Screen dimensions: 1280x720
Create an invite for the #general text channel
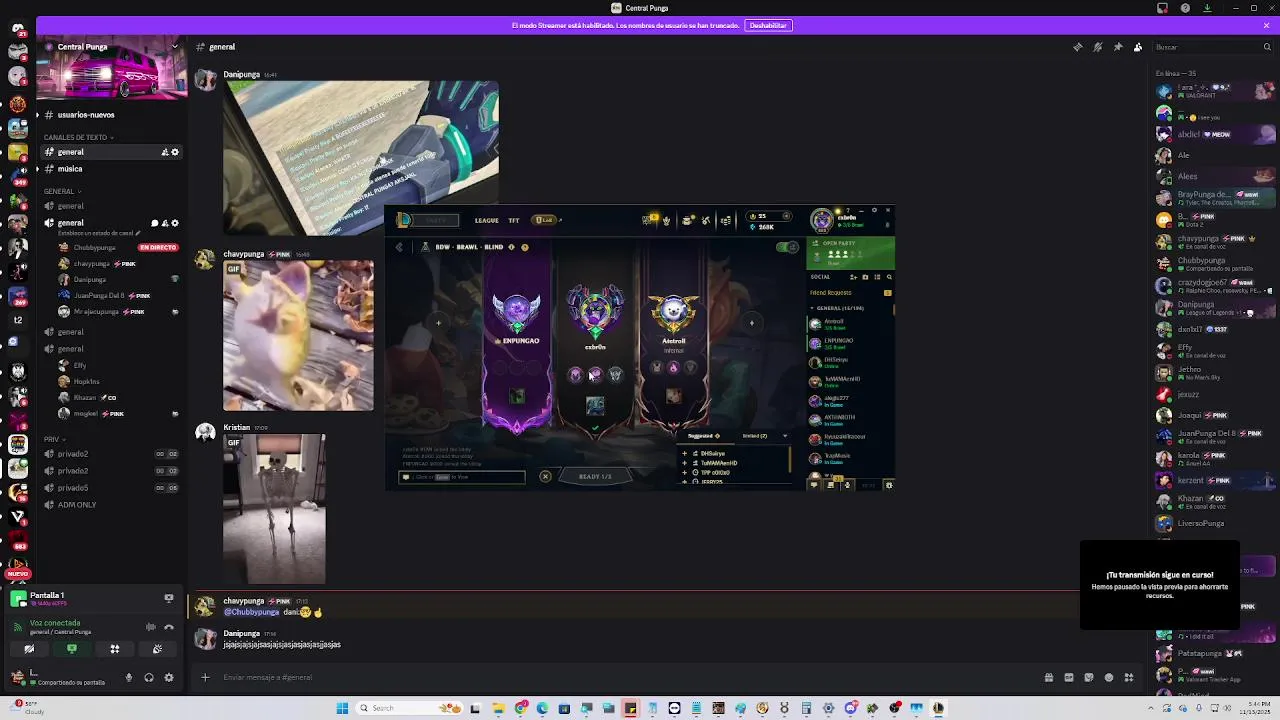coord(164,152)
